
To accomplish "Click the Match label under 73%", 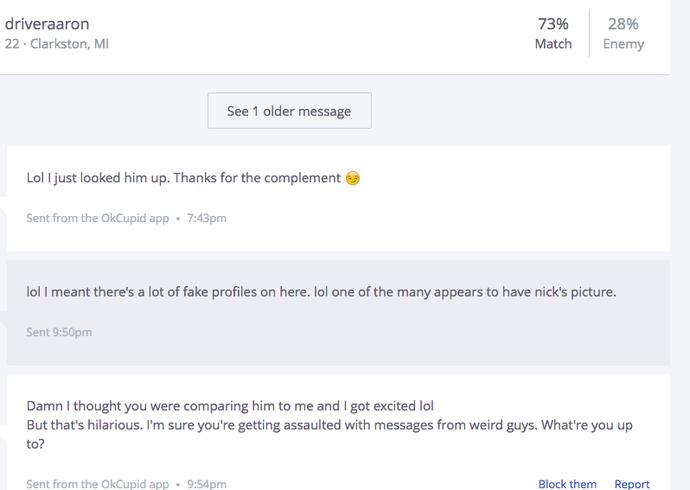I will point(553,44).
